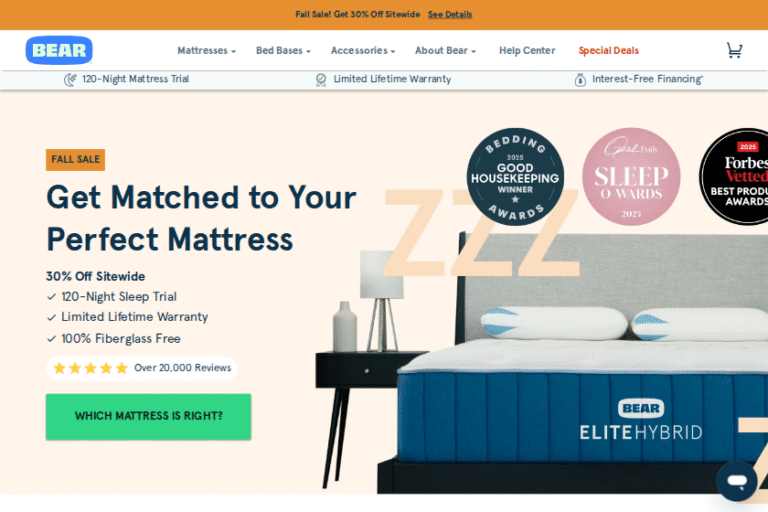768x512 pixels.
Task: Expand the Mattresses dropdown menu
Action: coord(206,50)
